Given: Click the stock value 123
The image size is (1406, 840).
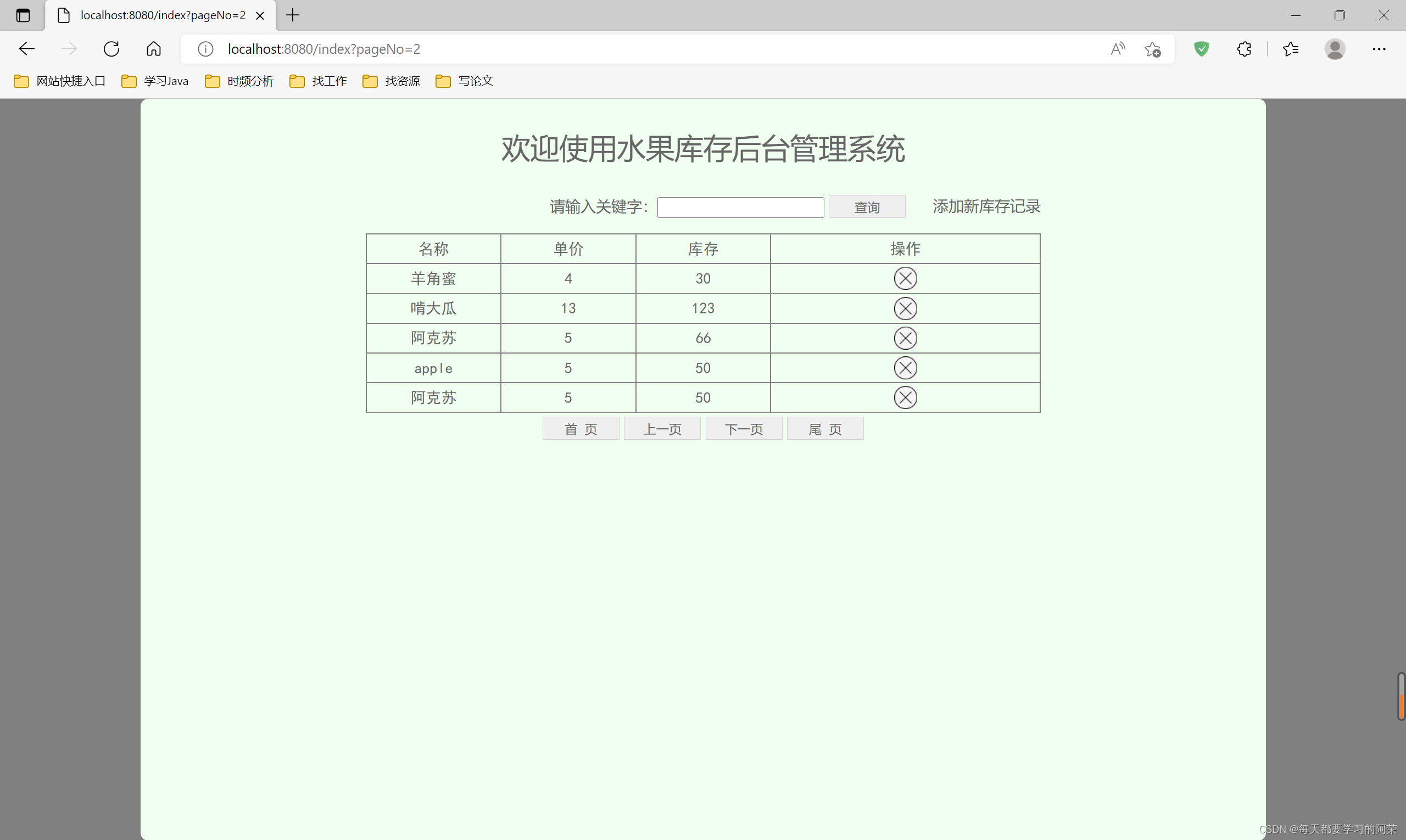Looking at the screenshot, I should pos(702,309).
